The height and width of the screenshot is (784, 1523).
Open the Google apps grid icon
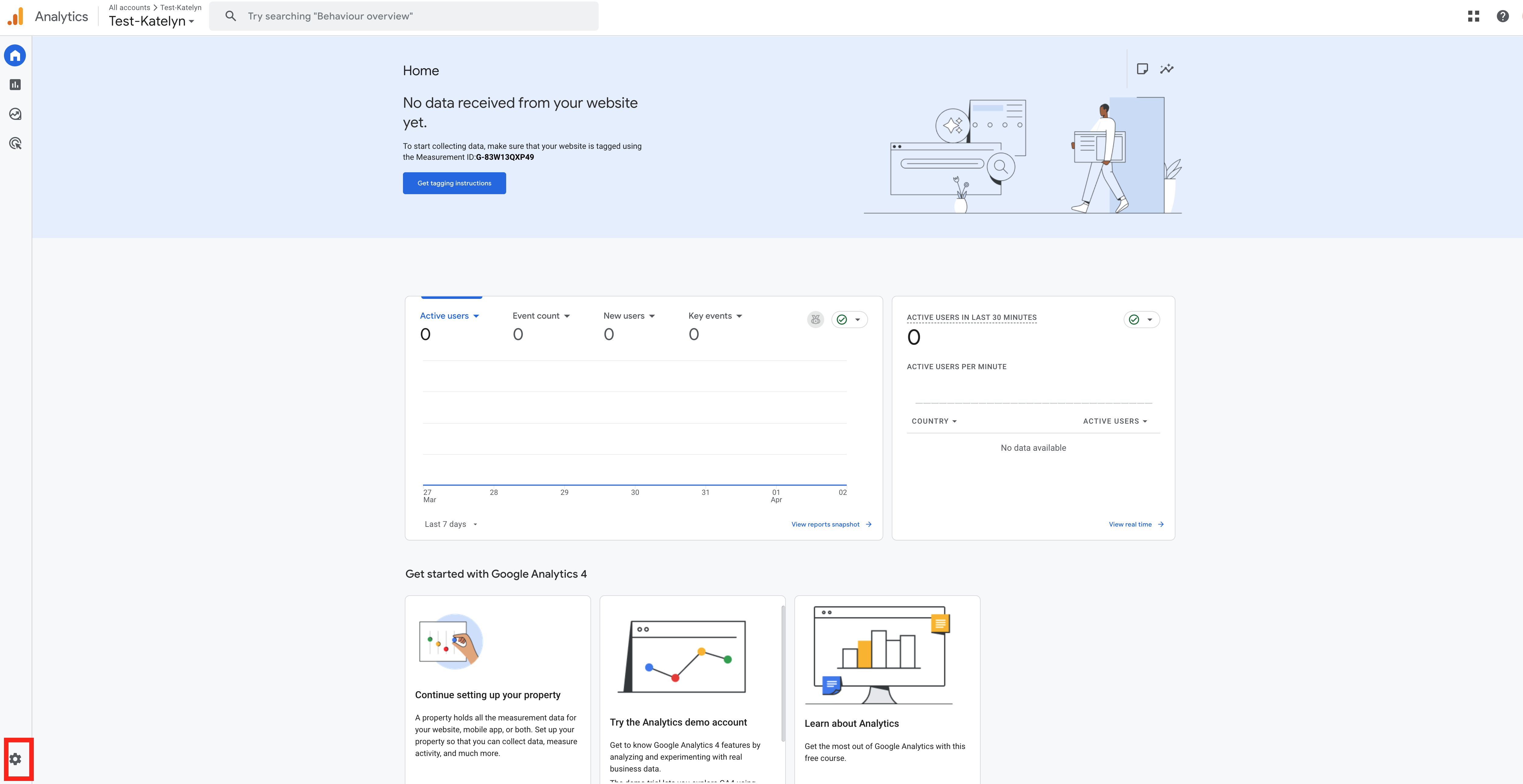point(1473,16)
